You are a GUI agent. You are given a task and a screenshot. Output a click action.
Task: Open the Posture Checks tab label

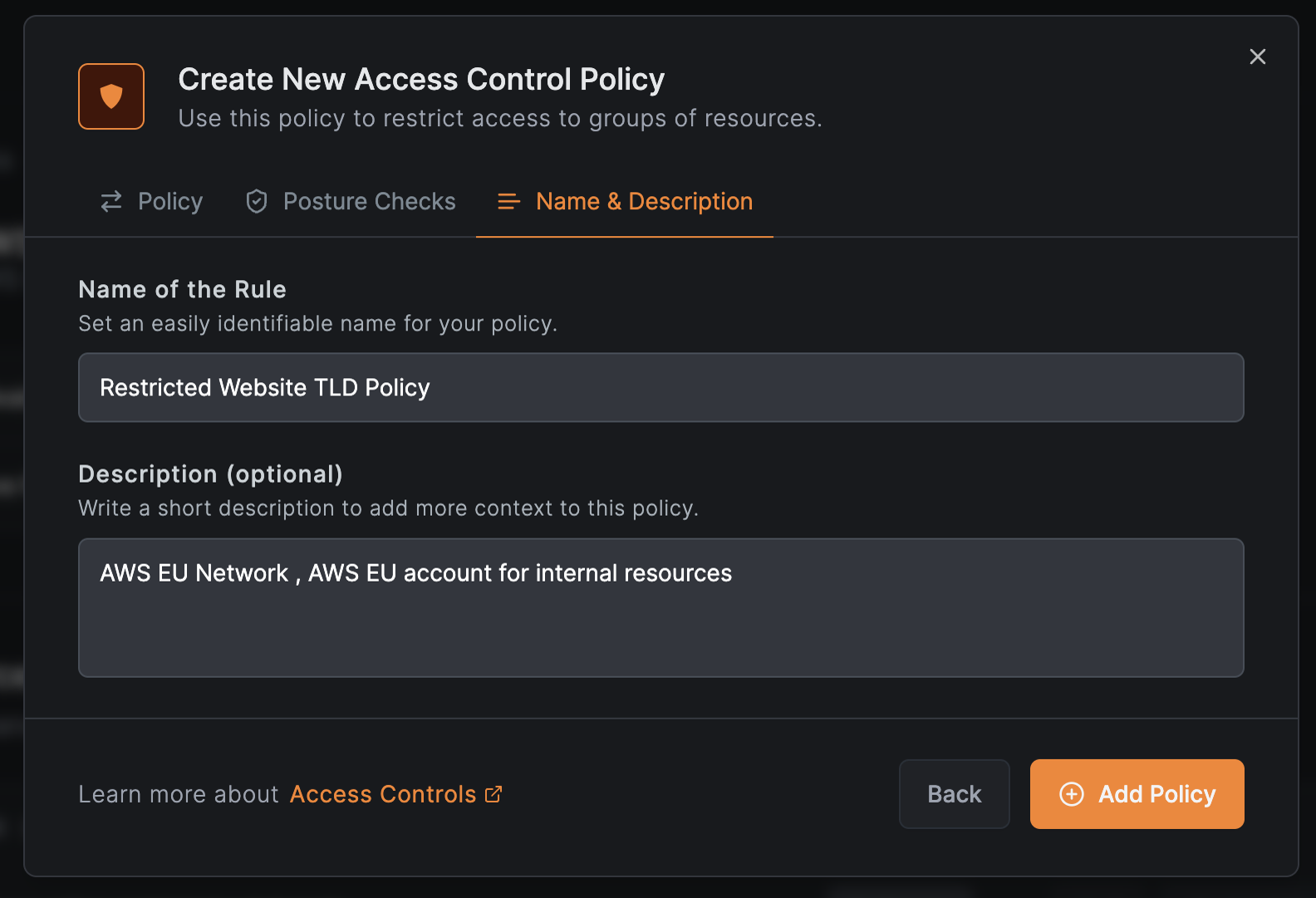click(369, 201)
